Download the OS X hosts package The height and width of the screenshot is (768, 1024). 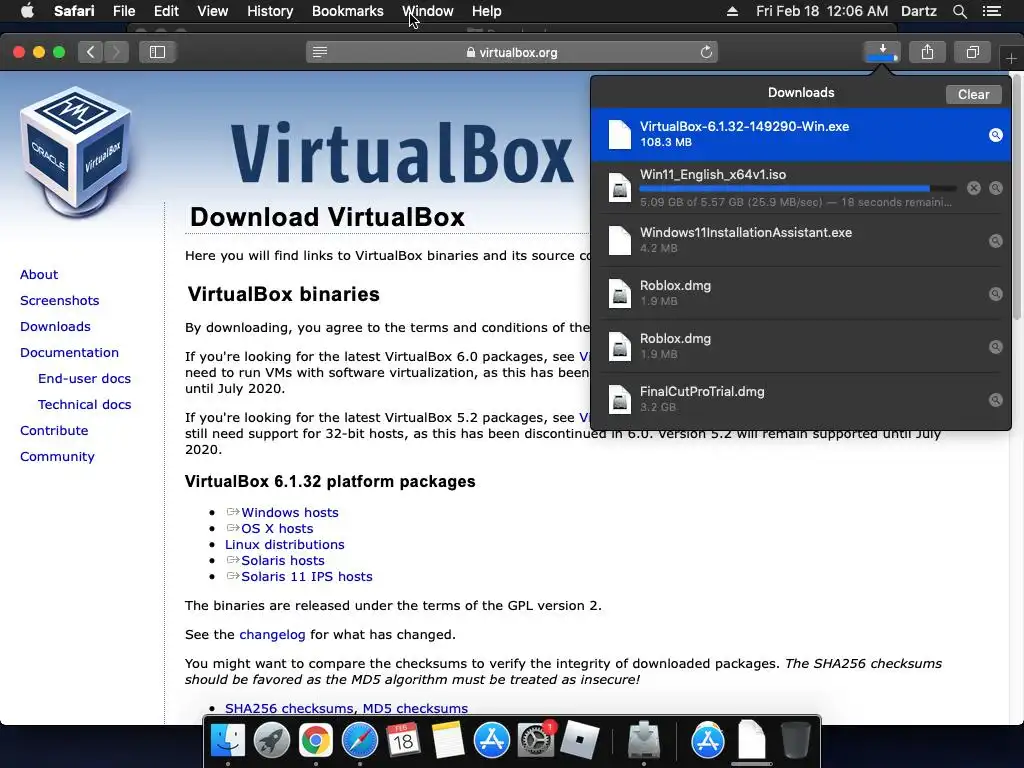point(277,528)
